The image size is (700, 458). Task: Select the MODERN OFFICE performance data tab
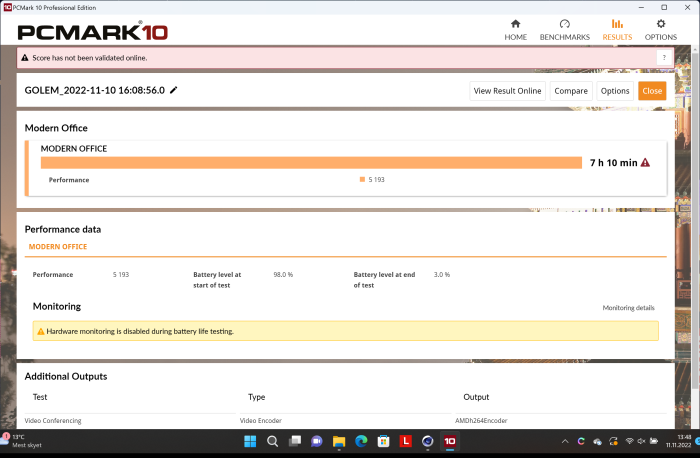click(58, 246)
